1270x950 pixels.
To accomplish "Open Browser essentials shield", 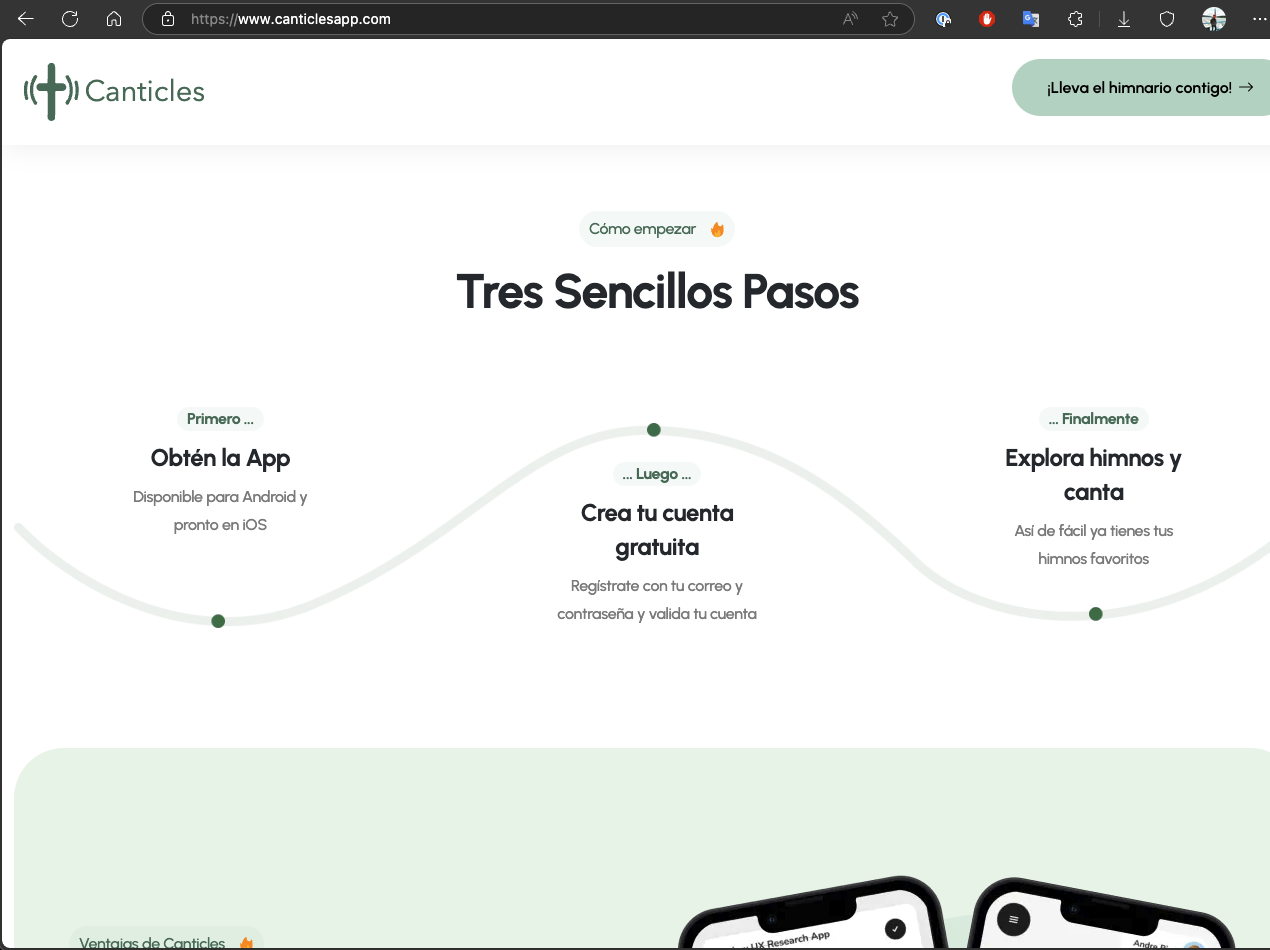I will tap(1167, 18).
